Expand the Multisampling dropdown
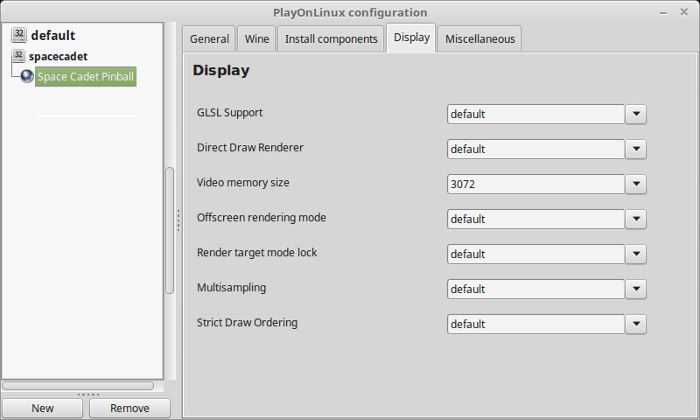Viewport: 700px width, 420px height. click(636, 289)
